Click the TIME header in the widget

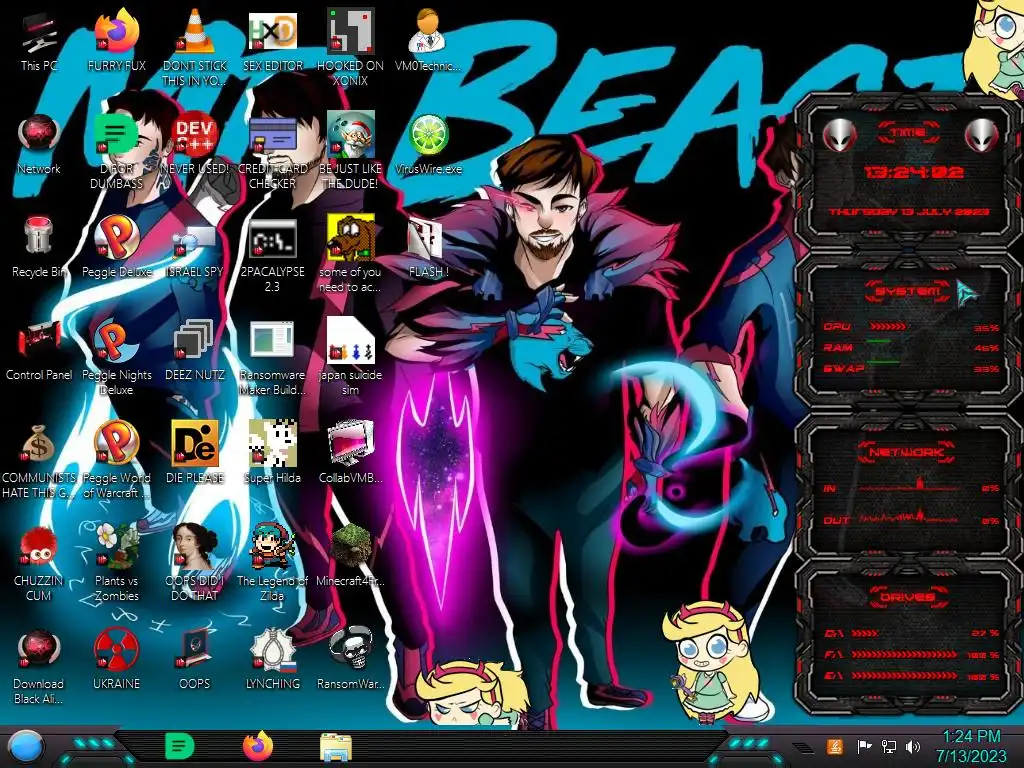coord(908,133)
